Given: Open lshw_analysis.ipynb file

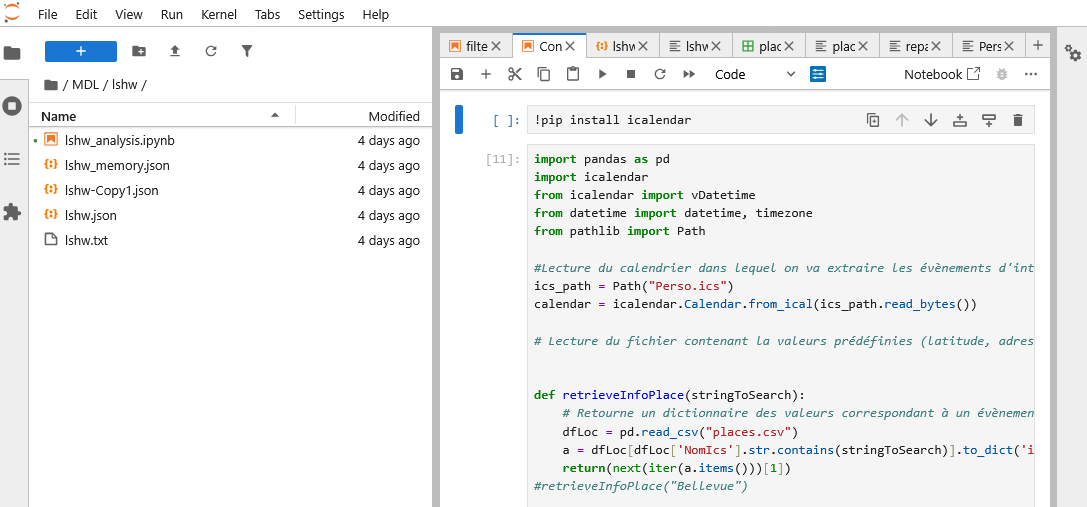Looking at the screenshot, I should coord(119,141).
